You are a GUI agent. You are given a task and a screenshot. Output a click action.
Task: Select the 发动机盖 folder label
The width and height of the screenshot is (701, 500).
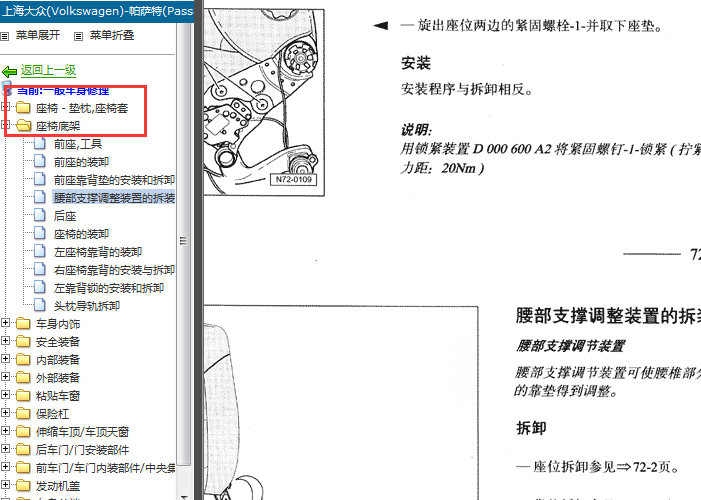(58, 486)
